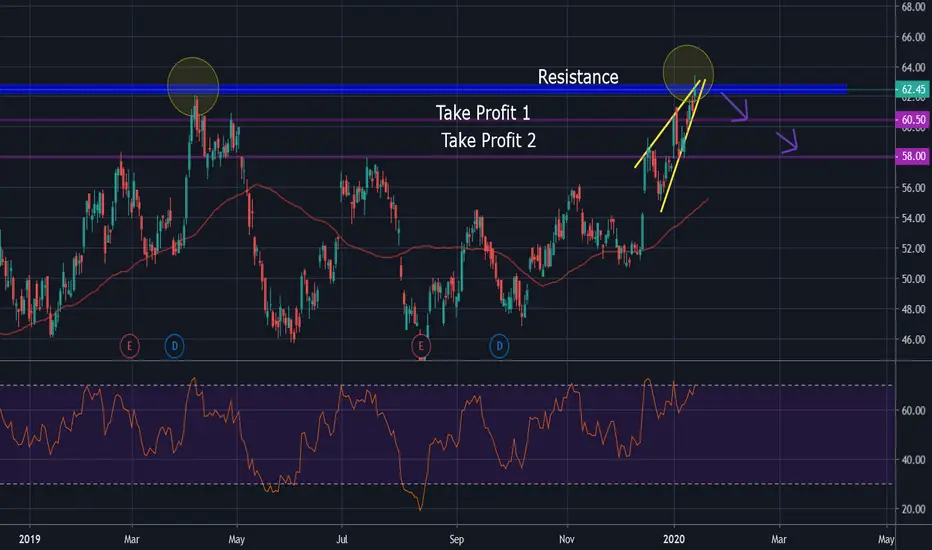The width and height of the screenshot is (932, 550).
Task: Click the "40.00" RSI axis label
Action: (x=914, y=460)
